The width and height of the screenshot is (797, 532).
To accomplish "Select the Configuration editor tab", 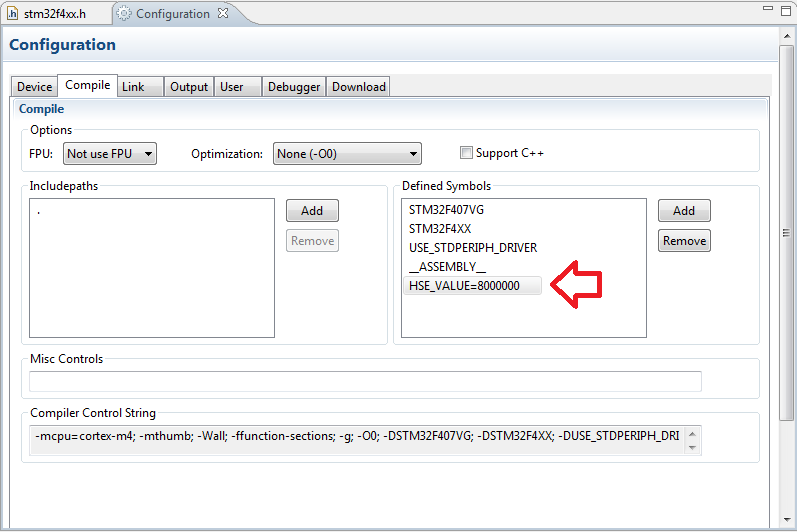I will 173,14.
